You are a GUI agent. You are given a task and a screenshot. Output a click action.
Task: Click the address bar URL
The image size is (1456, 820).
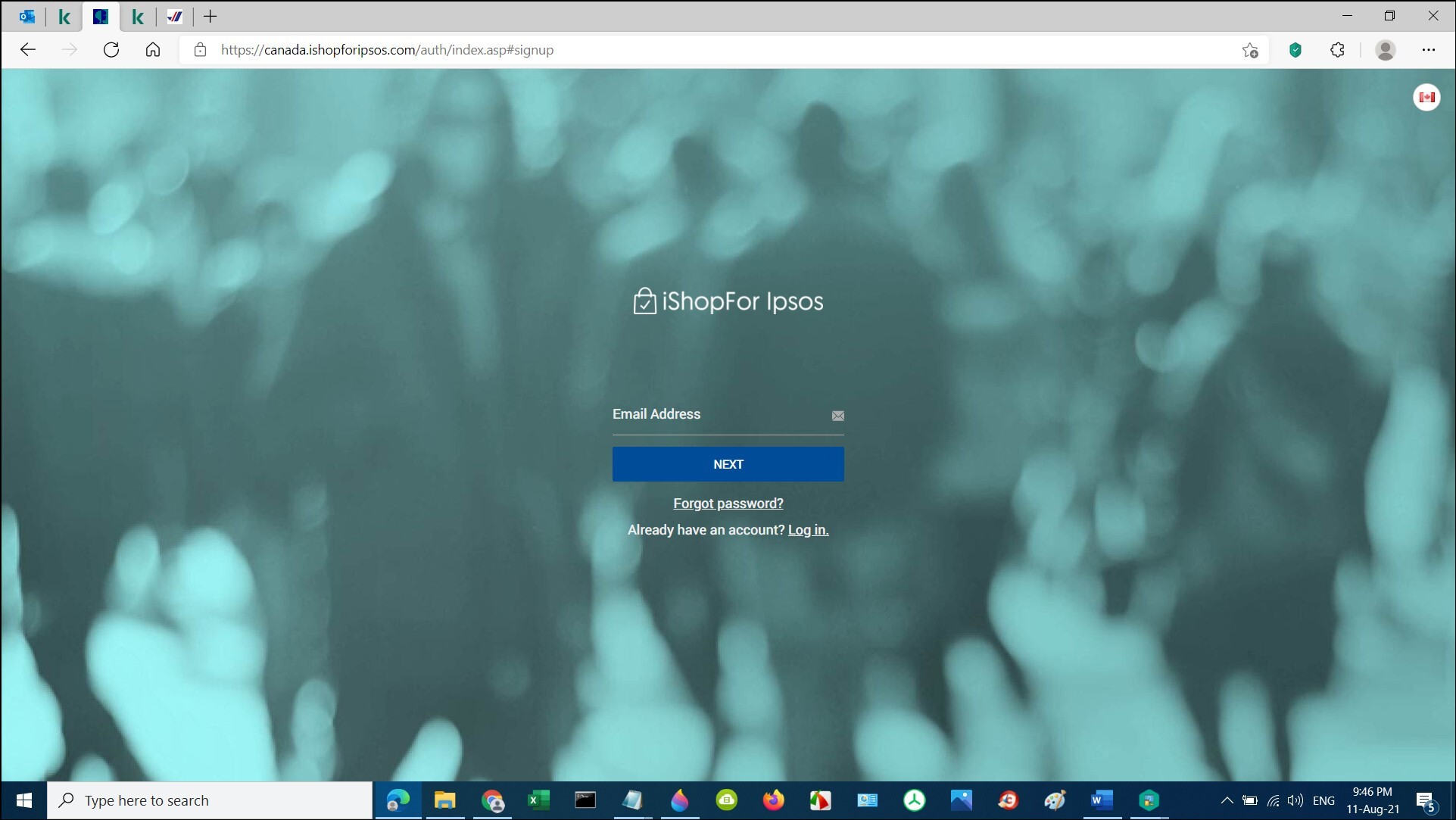tap(387, 50)
